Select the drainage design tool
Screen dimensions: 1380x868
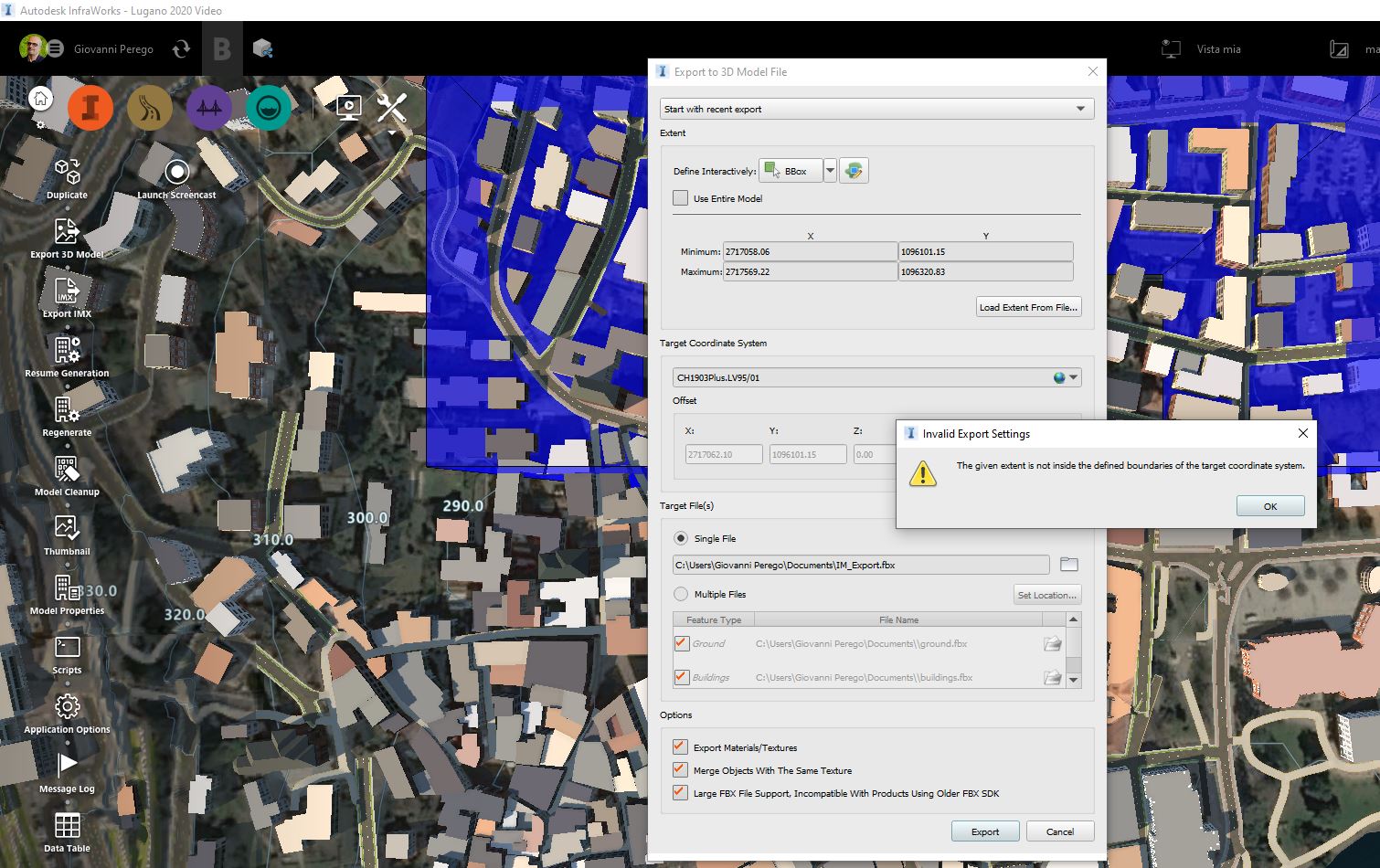(268, 107)
